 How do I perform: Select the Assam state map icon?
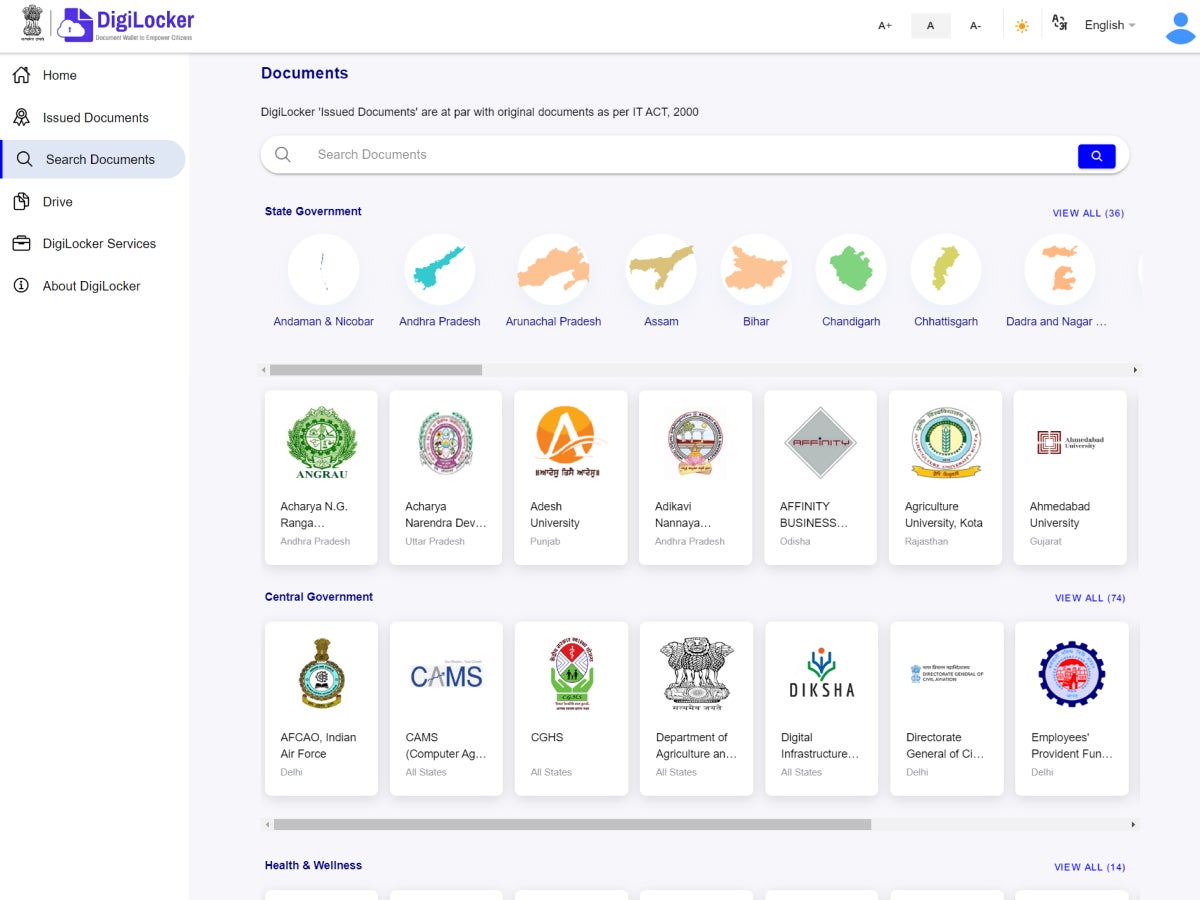coord(661,269)
